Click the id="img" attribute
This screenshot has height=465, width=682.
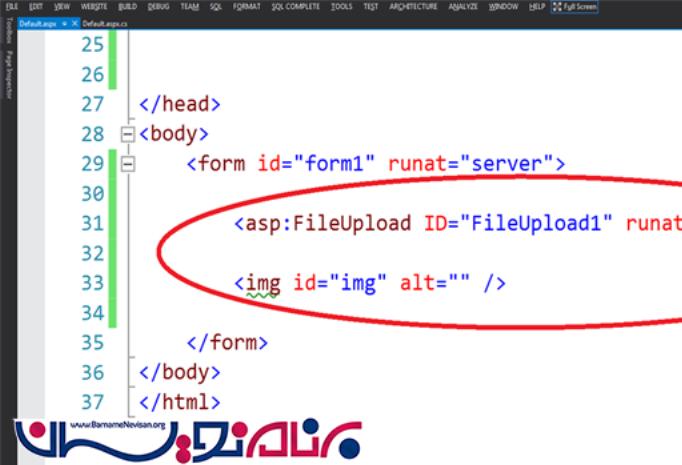pyautogui.click(x=340, y=283)
